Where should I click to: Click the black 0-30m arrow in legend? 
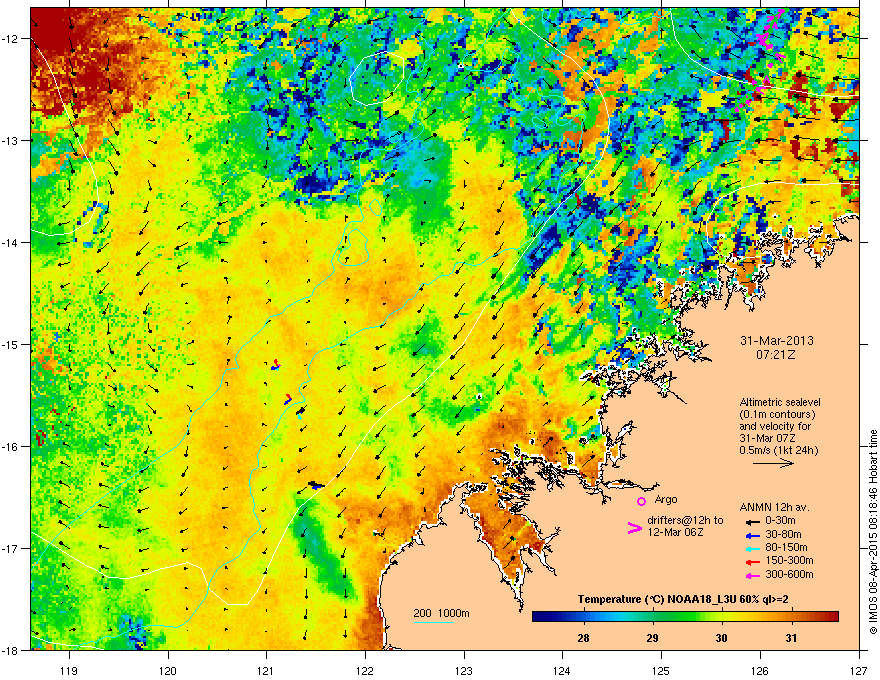[x=753, y=521]
